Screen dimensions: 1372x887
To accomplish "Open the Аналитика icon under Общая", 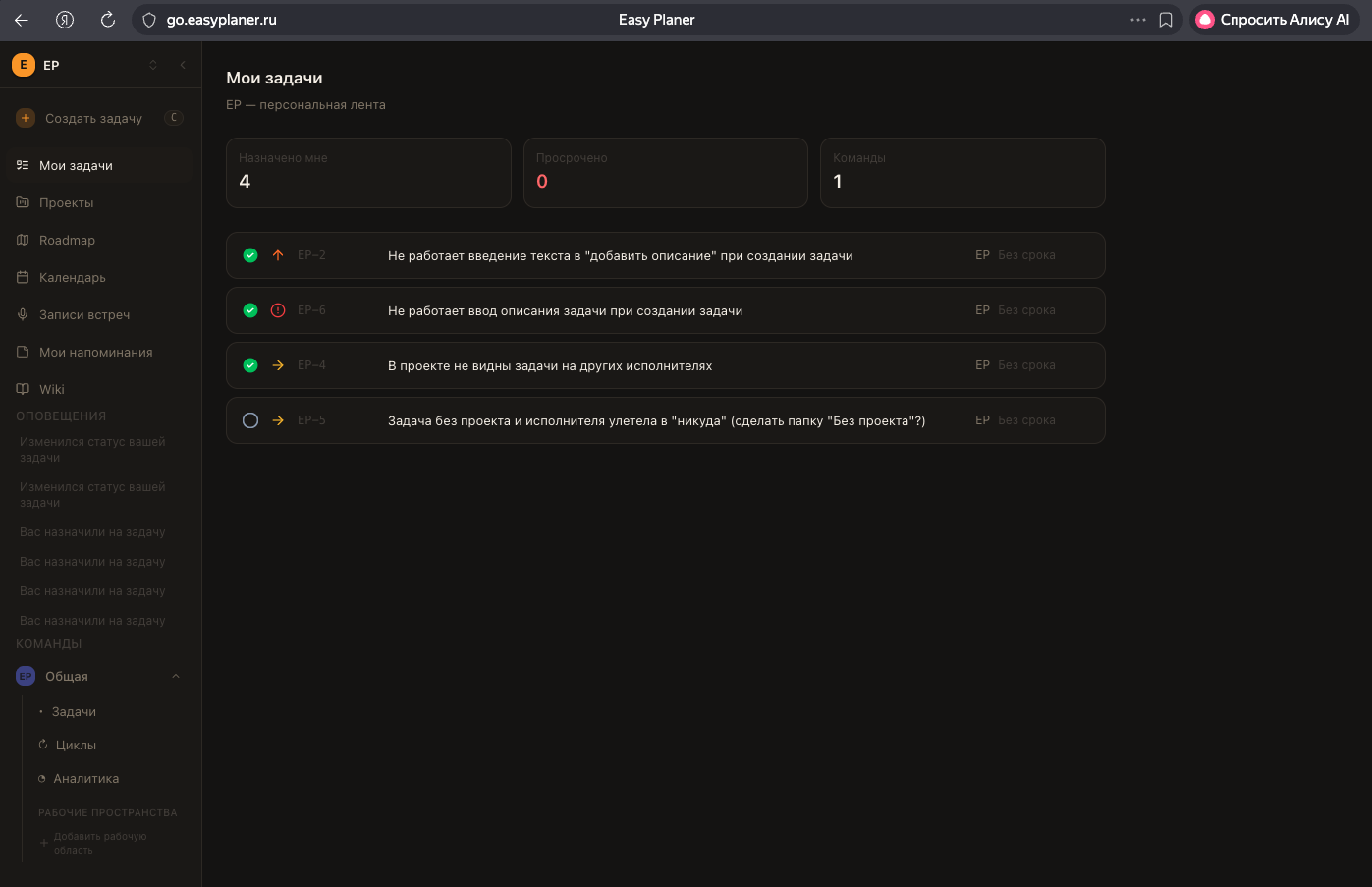I will pyautogui.click(x=41, y=778).
